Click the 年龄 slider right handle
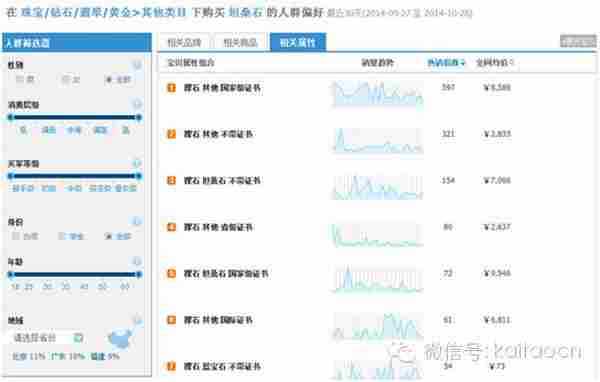 tap(139, 274)
